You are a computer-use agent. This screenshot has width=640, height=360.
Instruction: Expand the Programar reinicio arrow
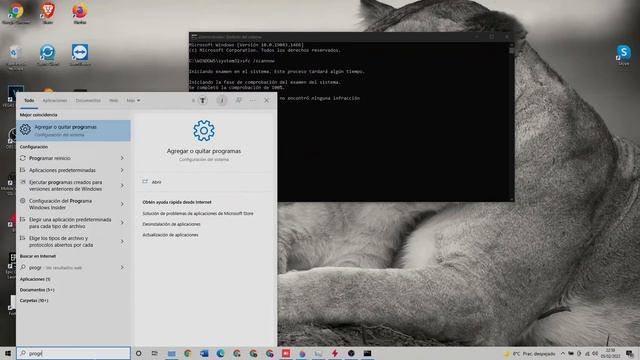point(122,158)
